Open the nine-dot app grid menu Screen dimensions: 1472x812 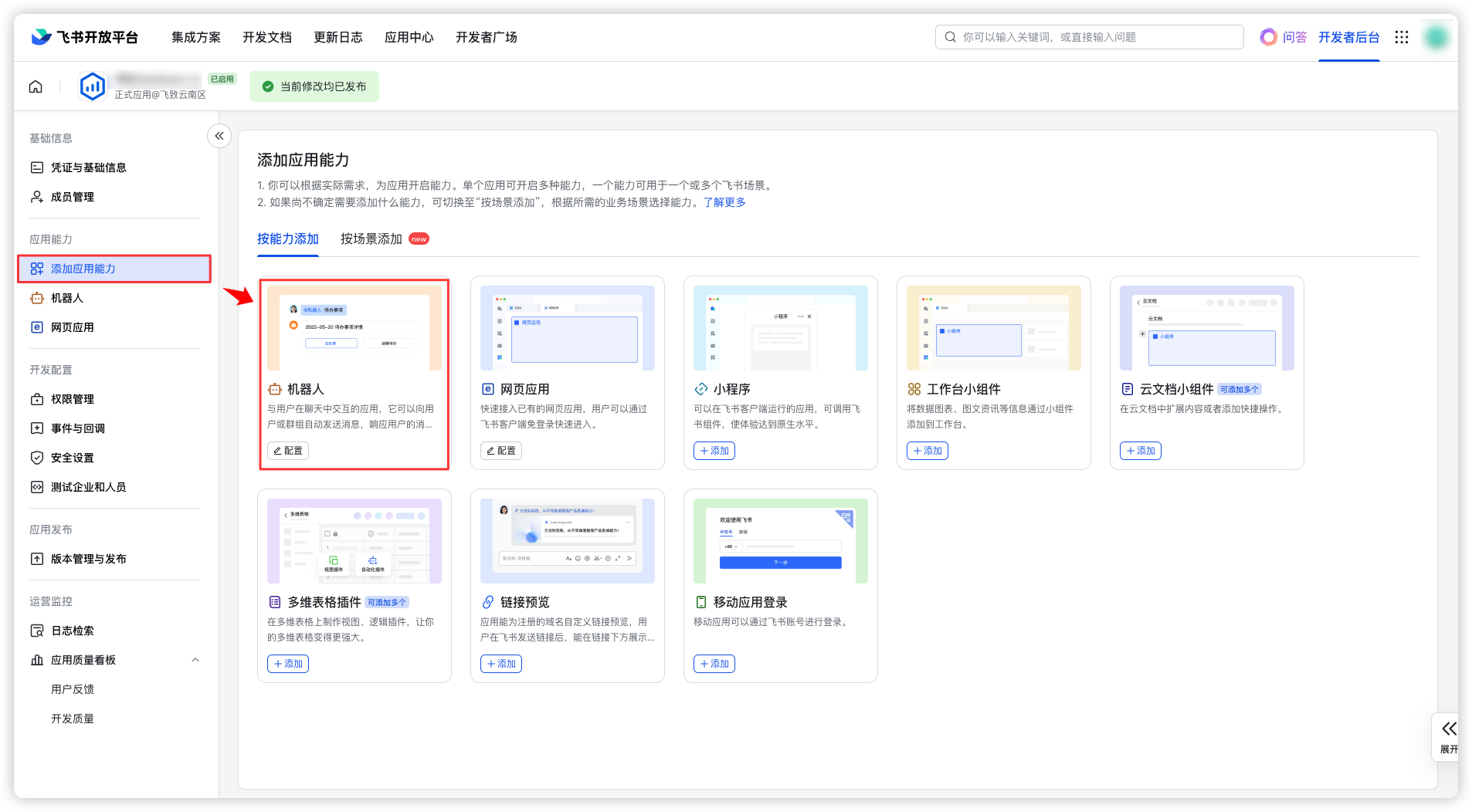click(1402, 37)
